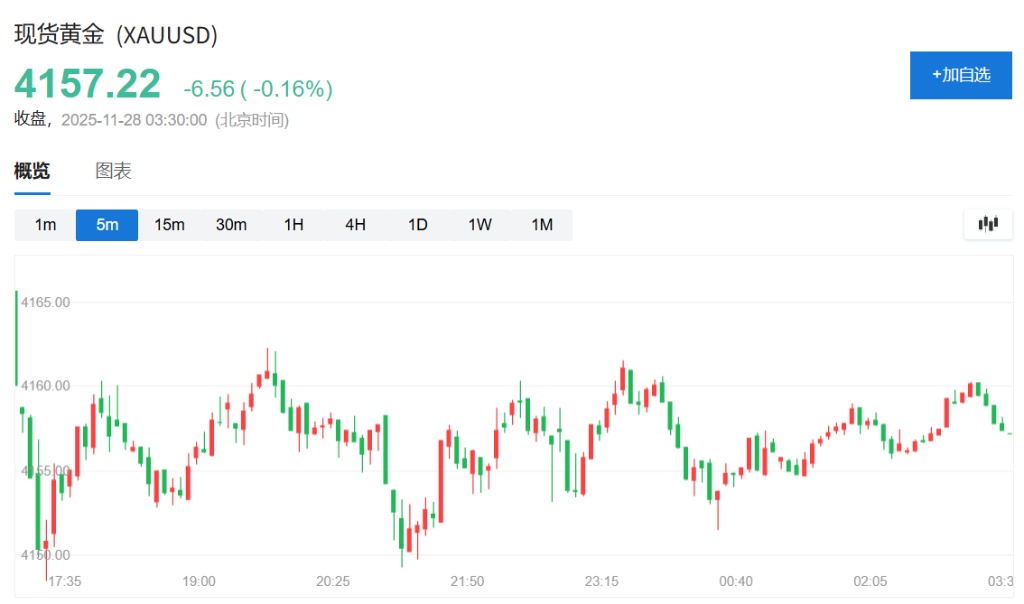Switch to 1W weekly view

tap(479, 225)
